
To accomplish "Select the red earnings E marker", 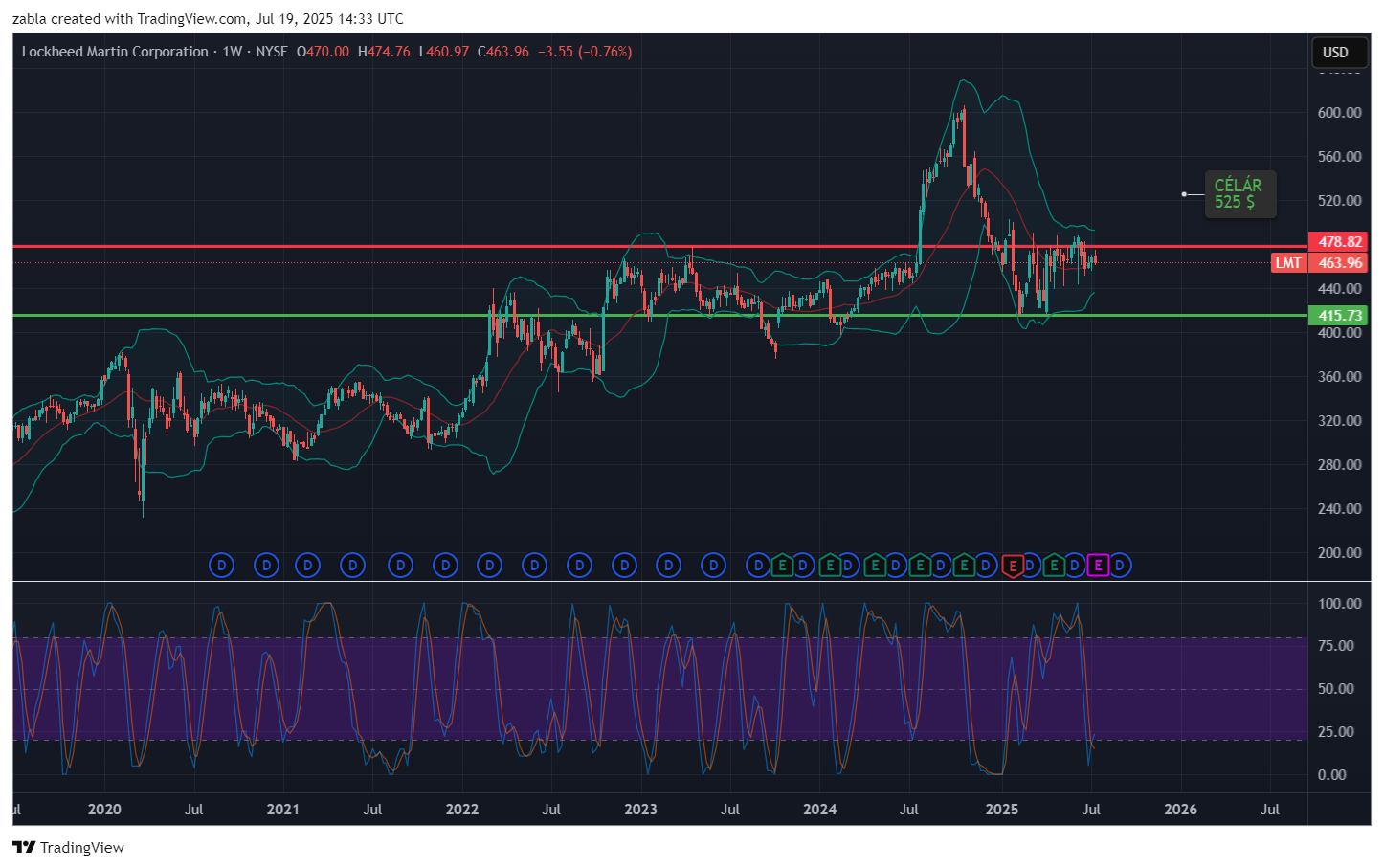I will point(1012,566).
